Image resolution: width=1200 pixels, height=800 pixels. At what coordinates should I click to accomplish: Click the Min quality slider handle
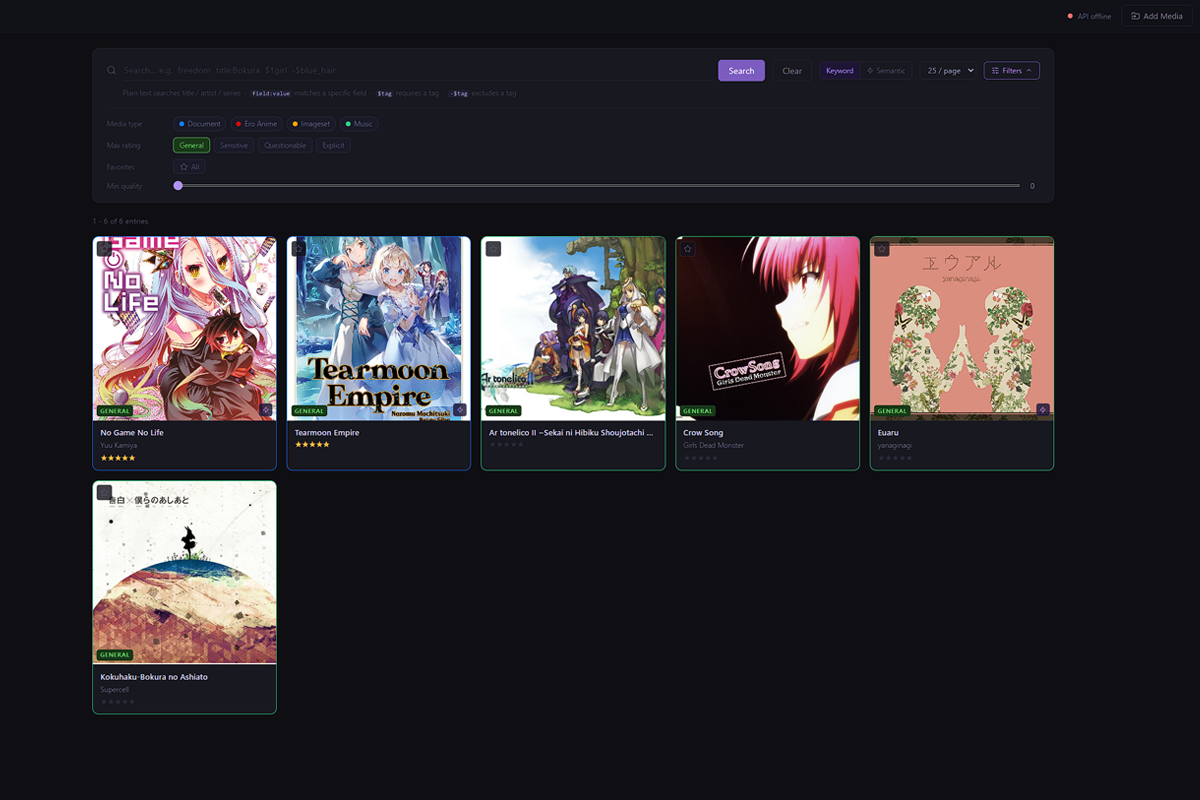[178, 185]
